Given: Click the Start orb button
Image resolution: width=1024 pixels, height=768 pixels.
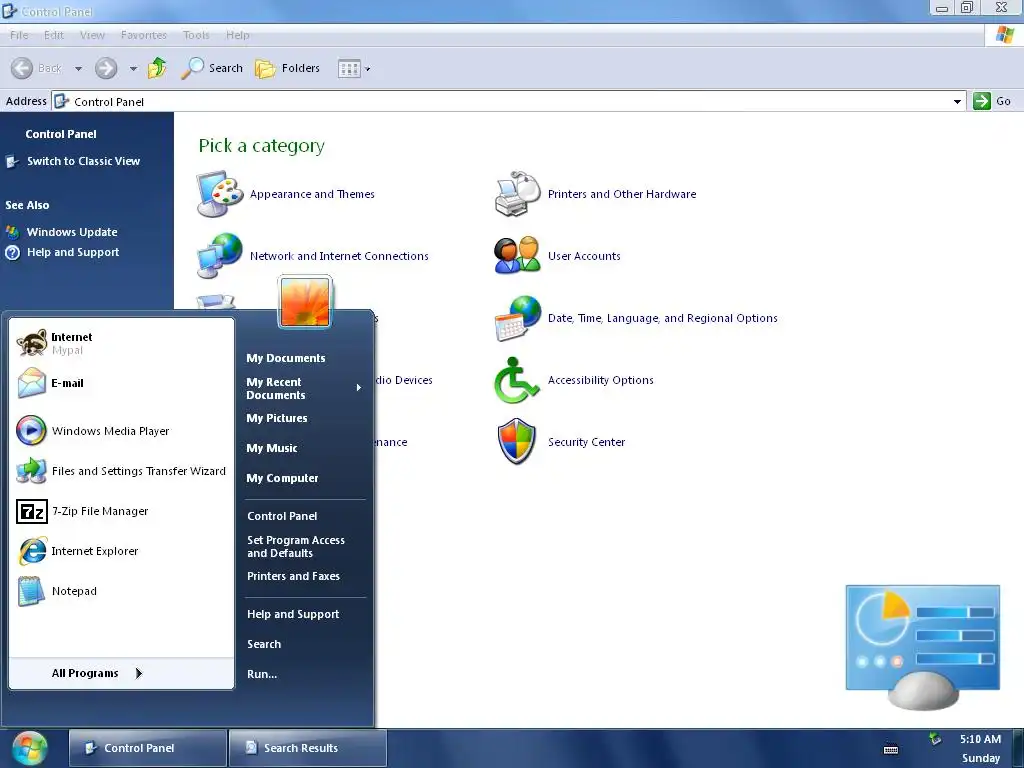Looking at the screenshot, I should click(x=30, y=749).
